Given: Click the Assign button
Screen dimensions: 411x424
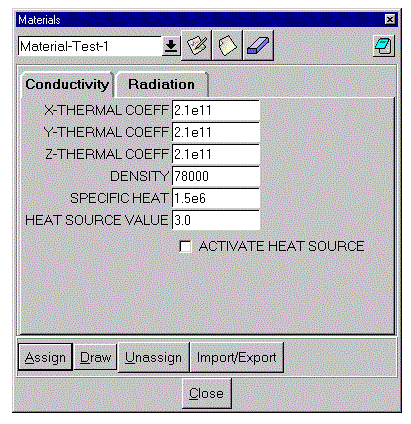Looking at the screenshot, I should 45,357.
